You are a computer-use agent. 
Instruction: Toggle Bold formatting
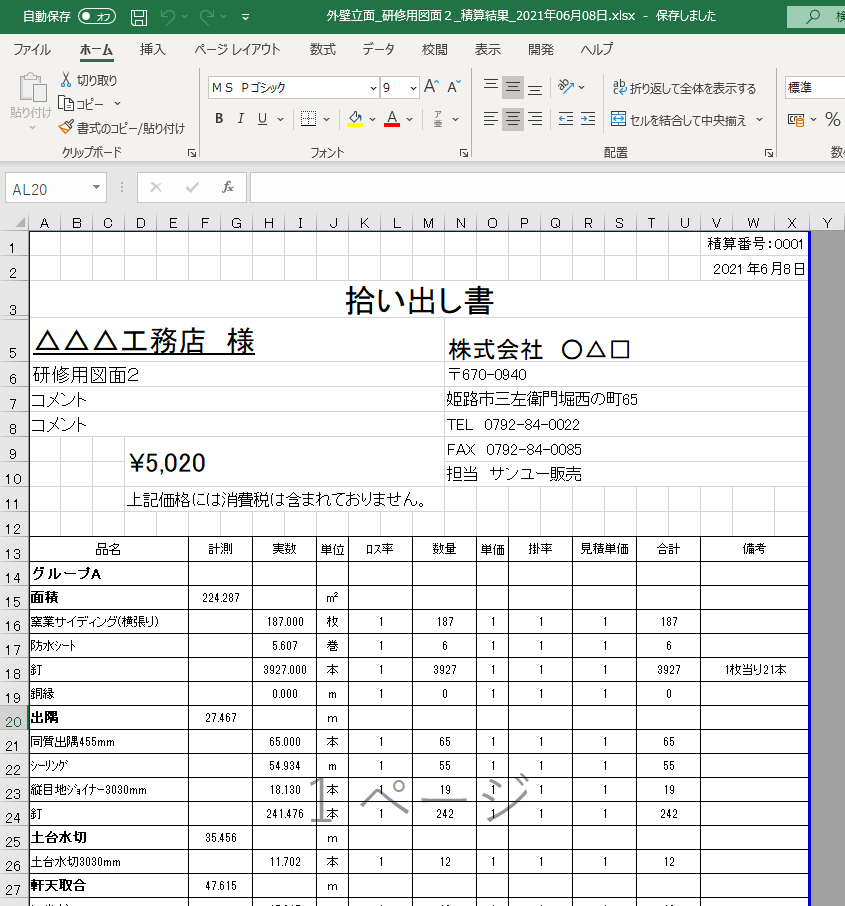219,119
